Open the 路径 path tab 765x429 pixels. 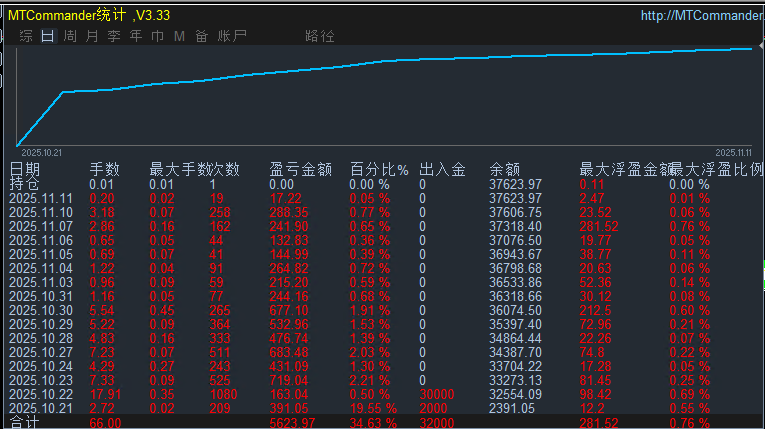(320, 36)
